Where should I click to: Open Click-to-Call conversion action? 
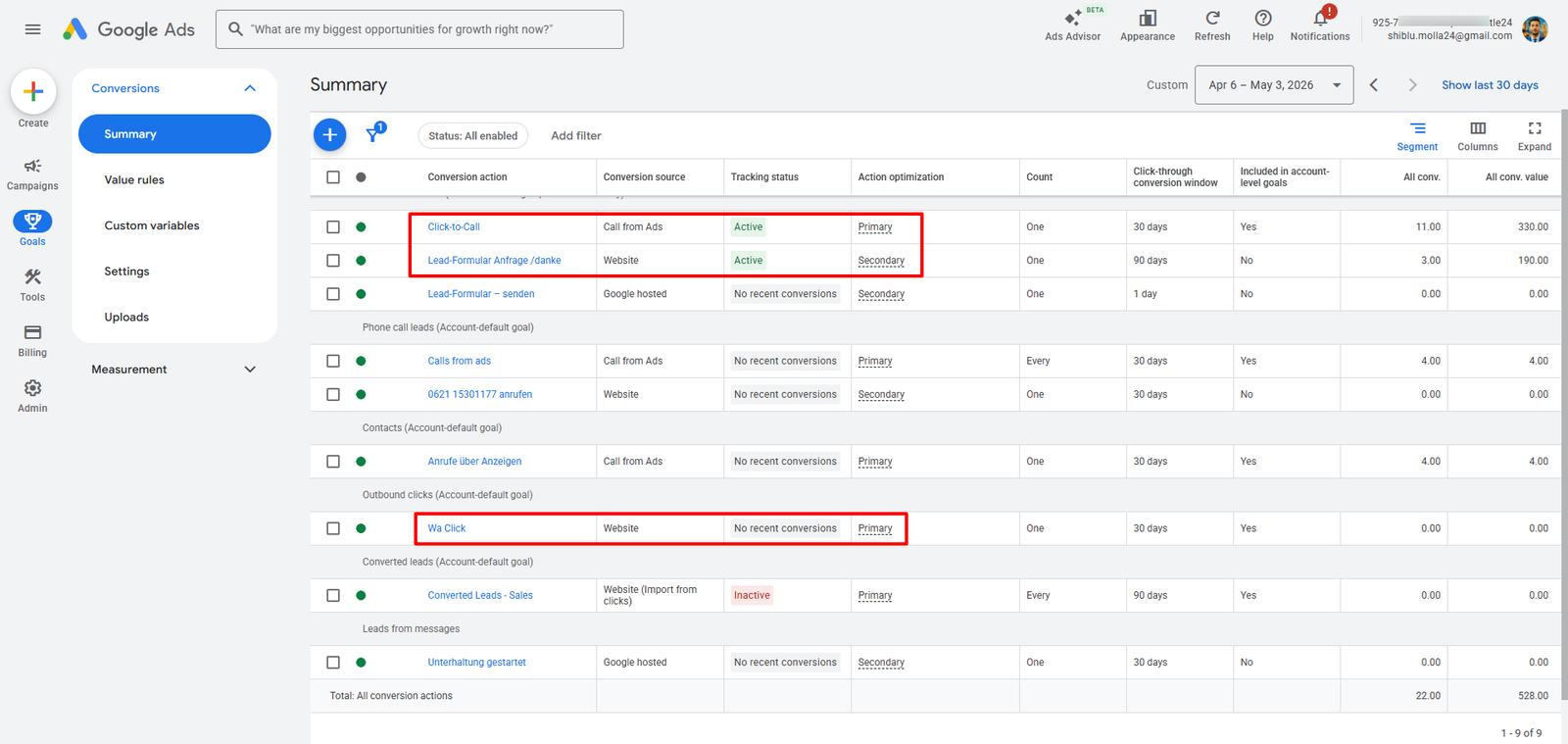point(454,227)
